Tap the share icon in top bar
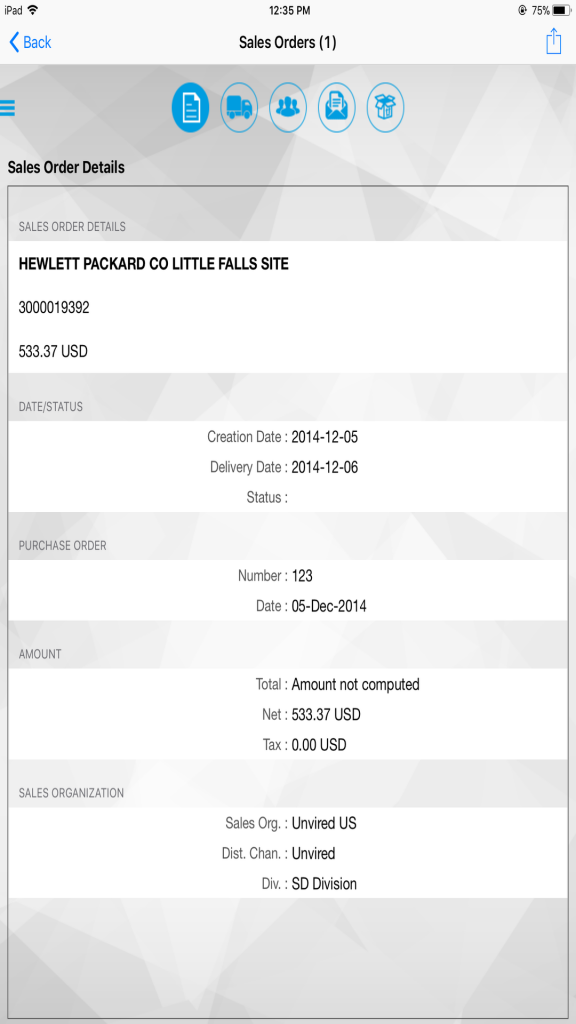Screen dimensions: 576x1024 tap(553, 42)
